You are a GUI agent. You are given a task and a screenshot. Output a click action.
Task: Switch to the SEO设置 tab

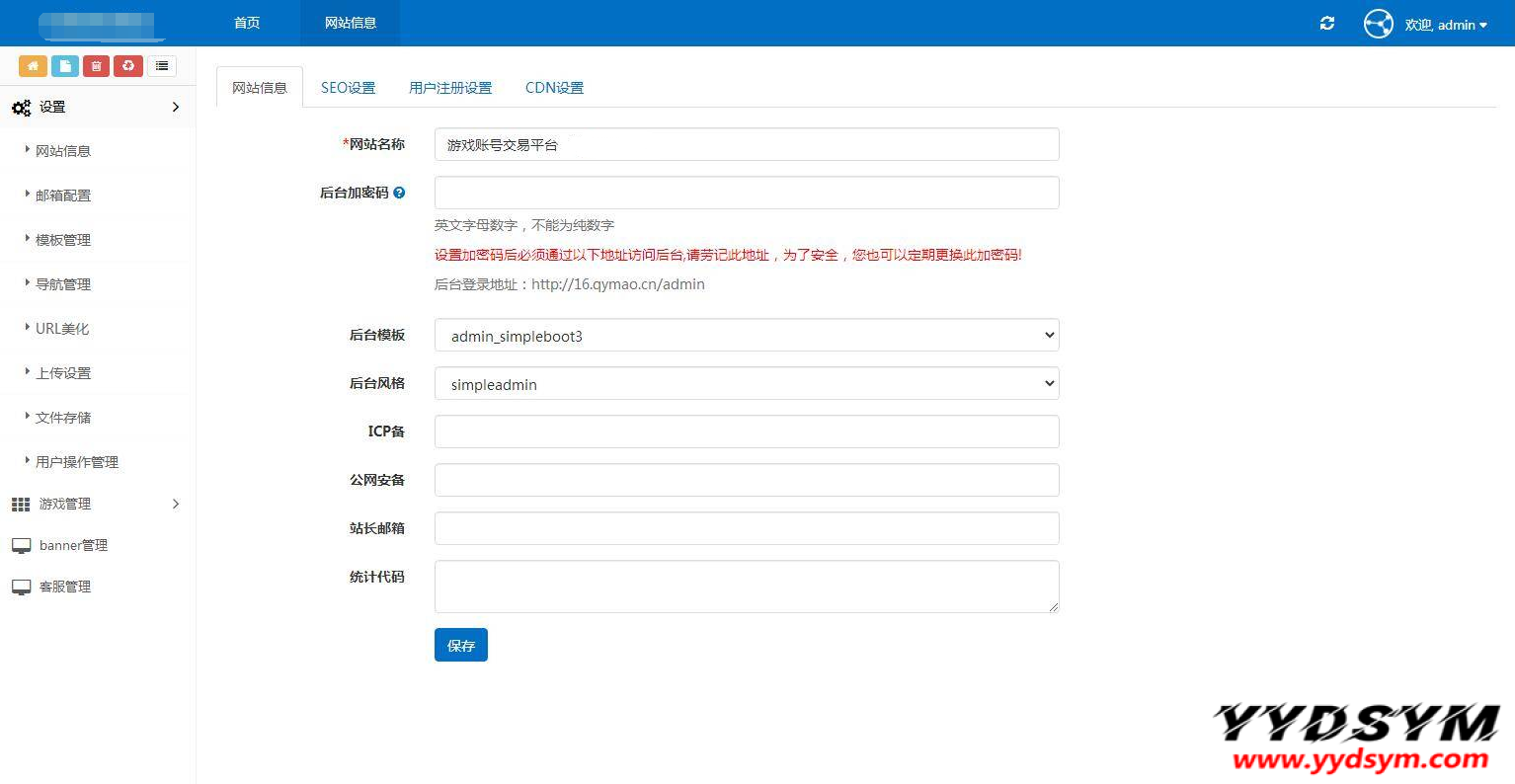[348, 87]
